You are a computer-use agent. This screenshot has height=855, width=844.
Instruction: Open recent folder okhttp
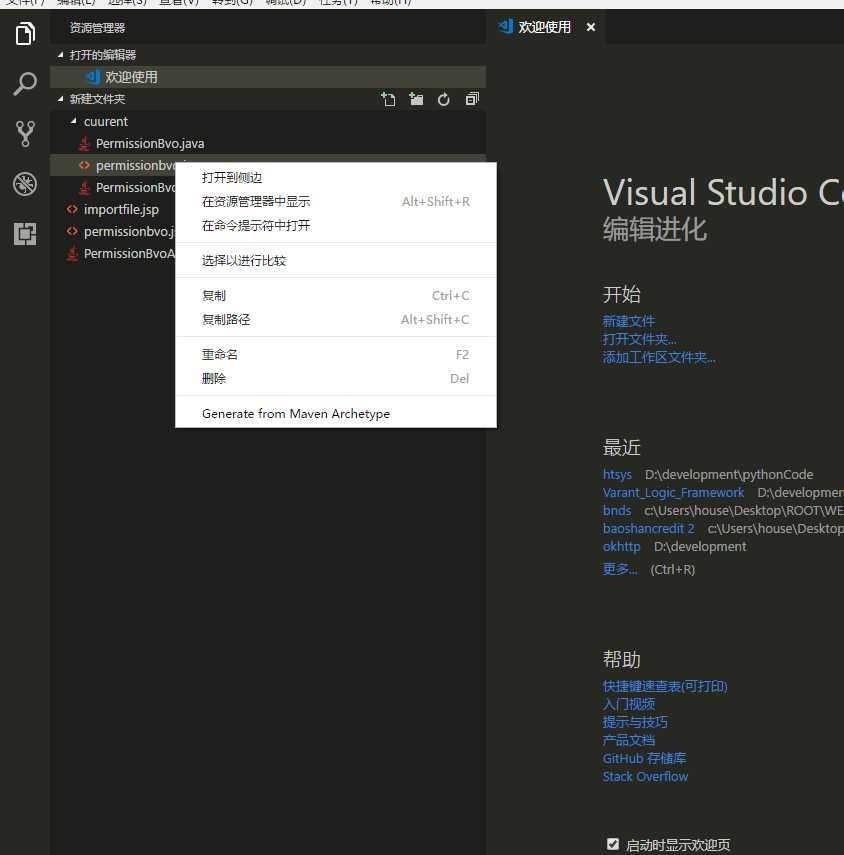[x=622, y=546]
